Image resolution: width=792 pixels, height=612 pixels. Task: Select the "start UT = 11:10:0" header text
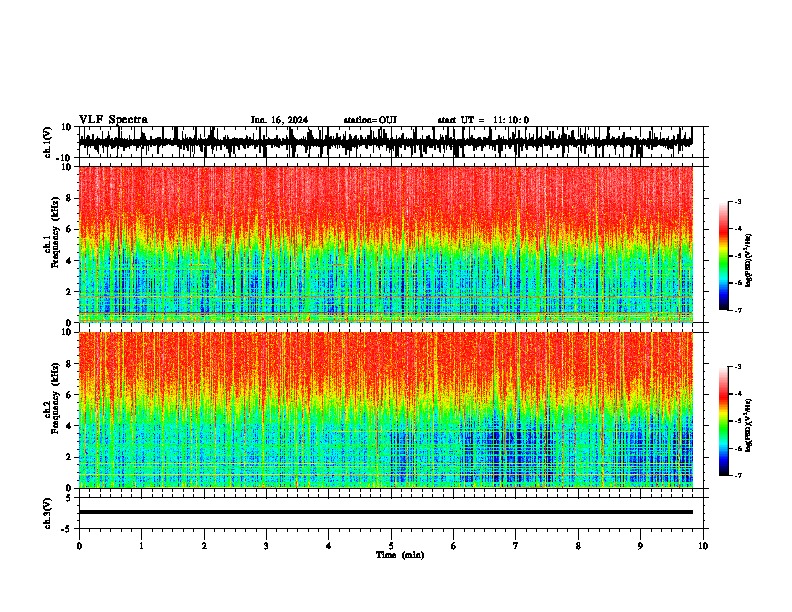click(483, 120)
